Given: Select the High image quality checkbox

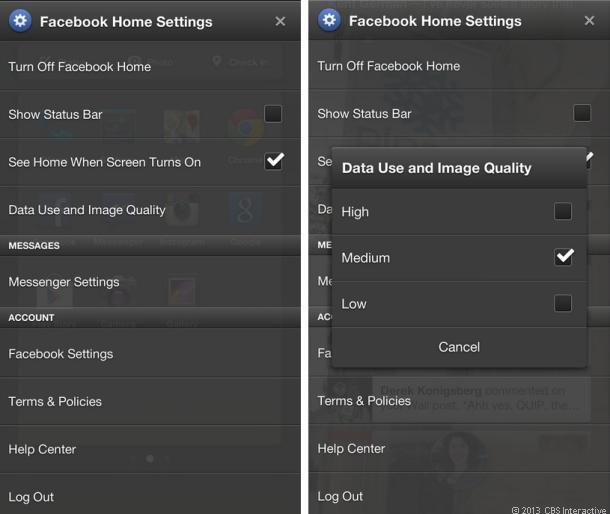Looking at the screenshot, I should [x=563, y=211].
